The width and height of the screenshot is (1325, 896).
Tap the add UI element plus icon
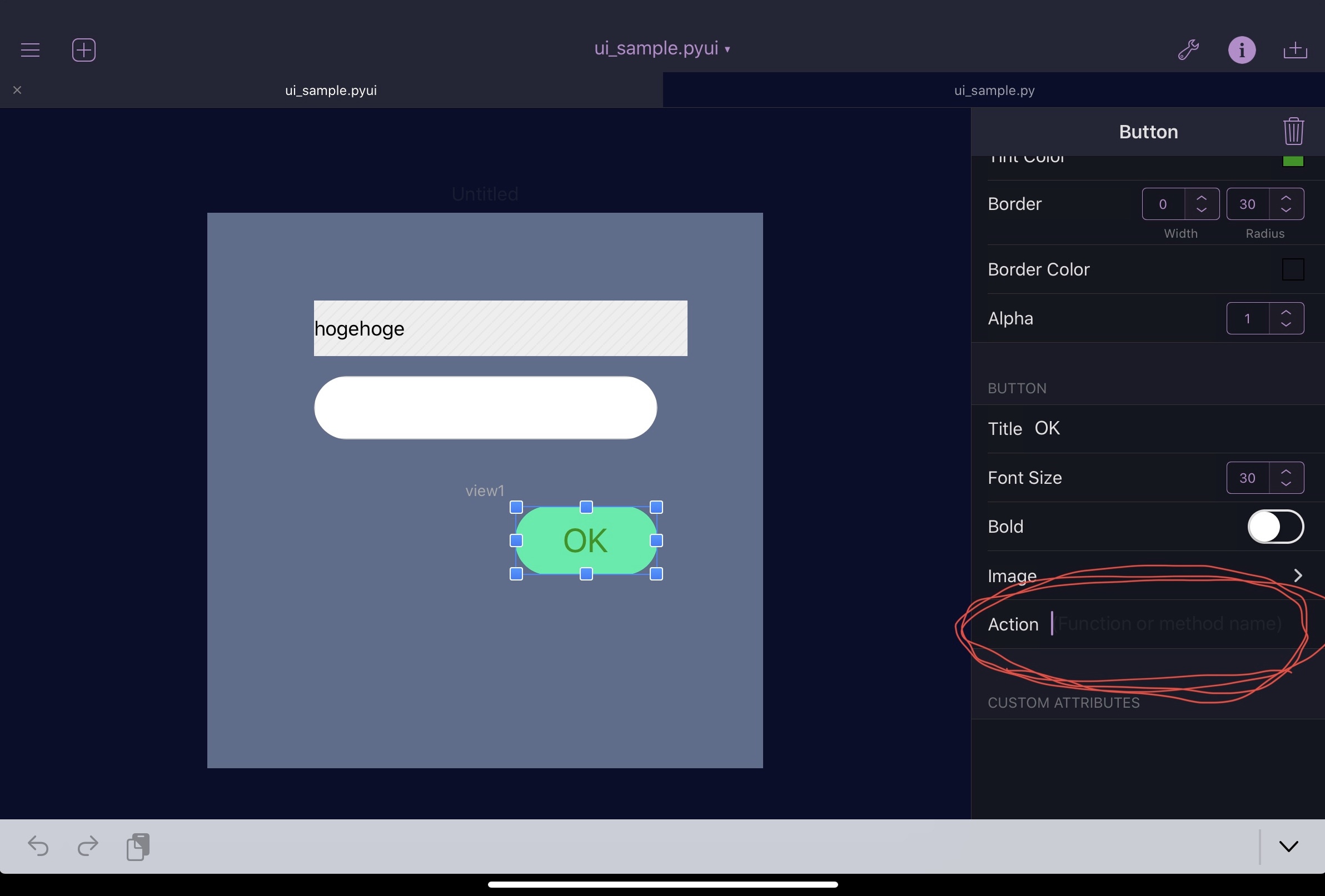point(84,50)
